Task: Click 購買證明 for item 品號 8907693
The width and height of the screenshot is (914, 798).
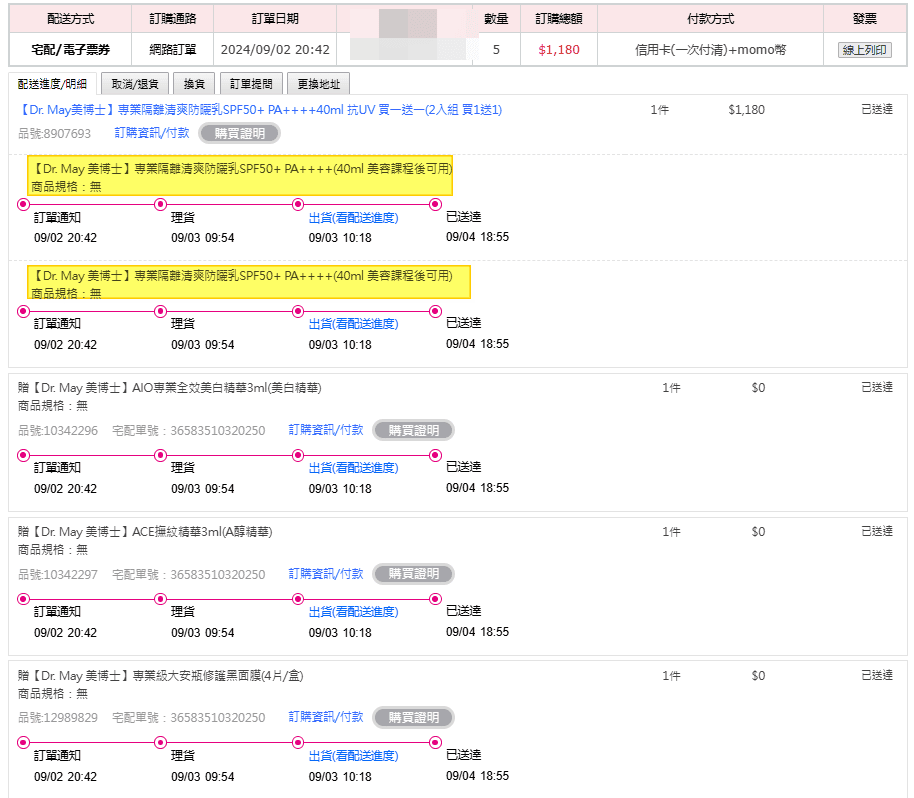Action: [x=239, y=133]
